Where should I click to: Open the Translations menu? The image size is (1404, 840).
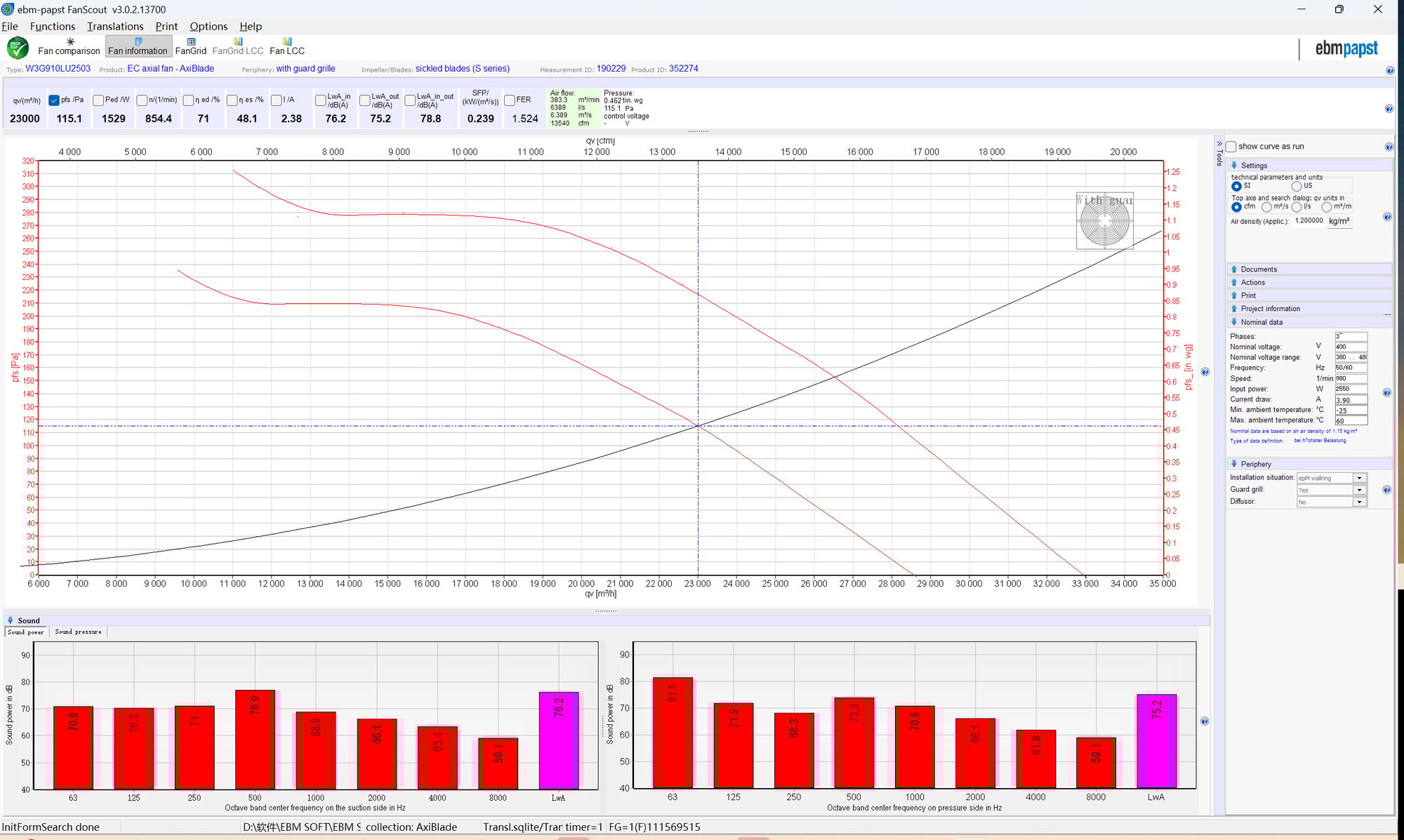click(x=115, y=27)
